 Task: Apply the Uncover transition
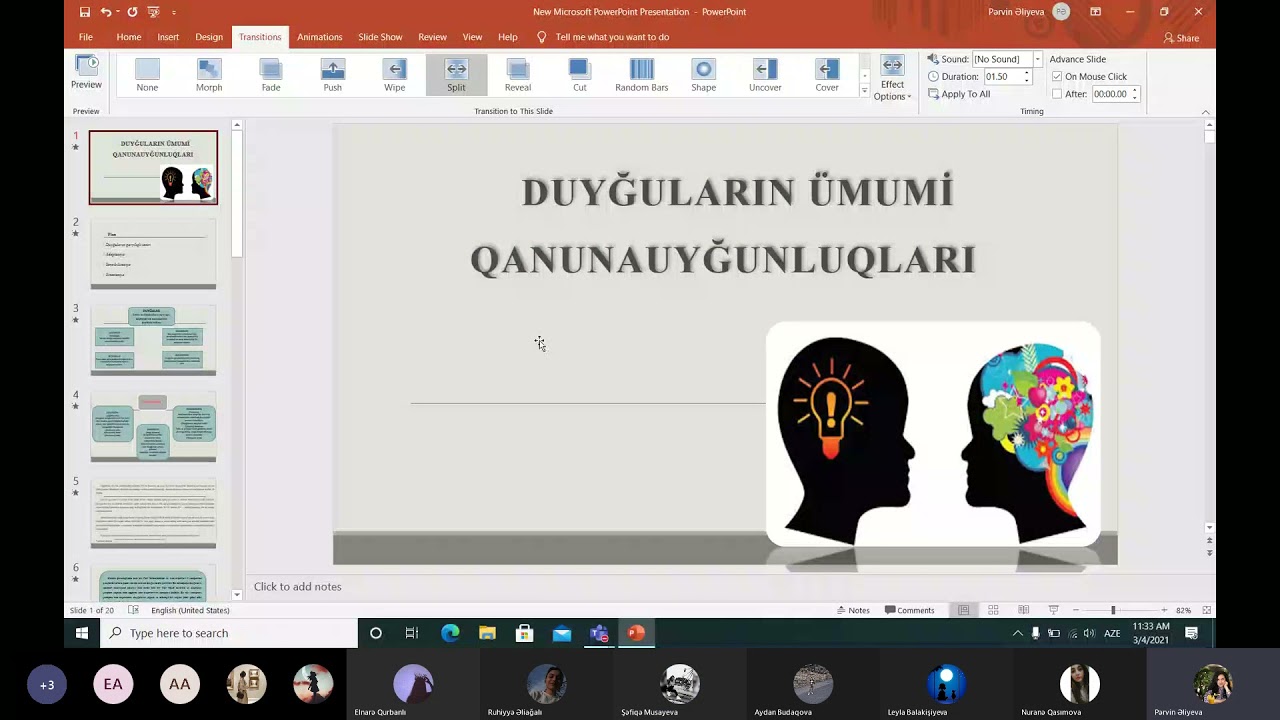coord(765,75)
